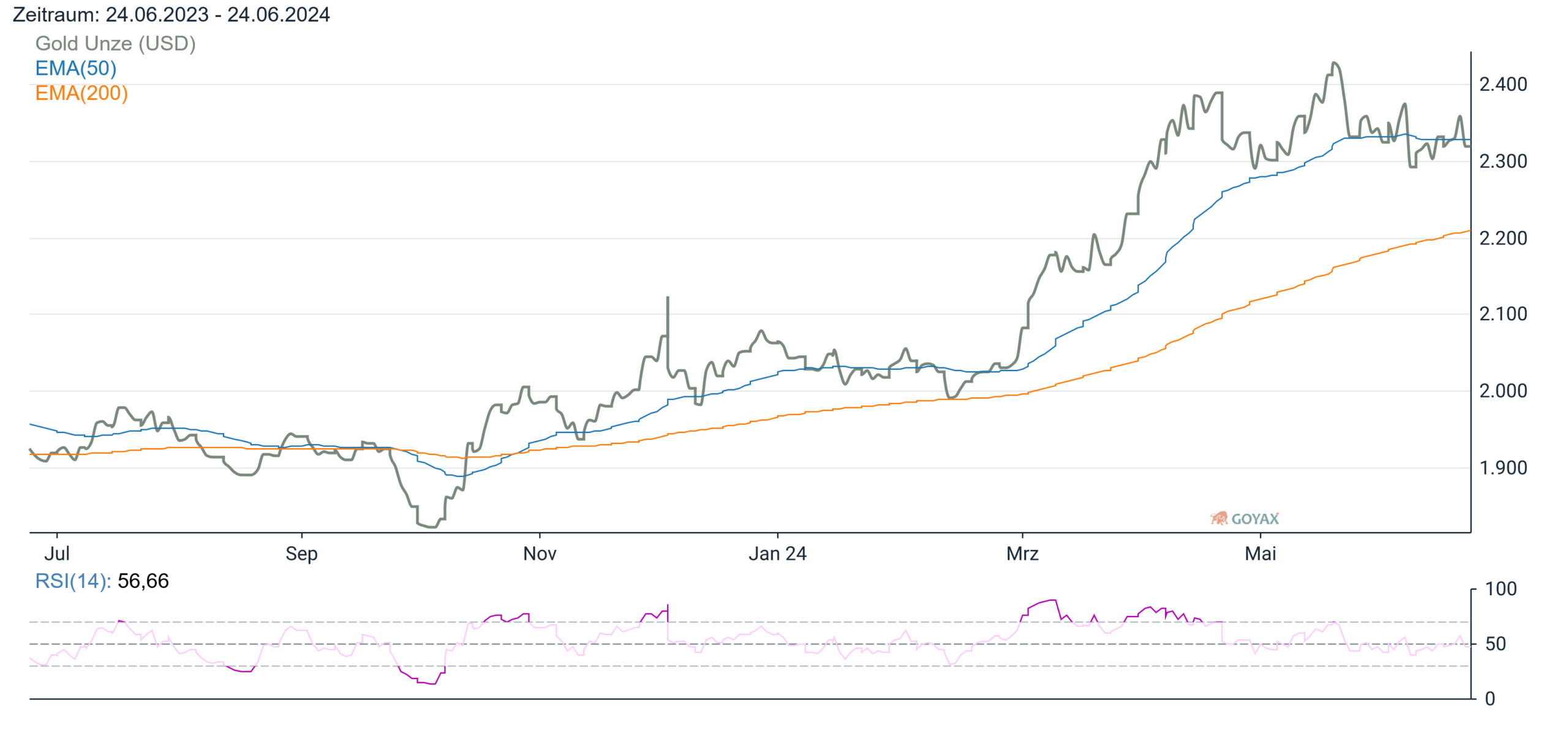
Task: Click the November price spike peak
Action: coord(668,298)
